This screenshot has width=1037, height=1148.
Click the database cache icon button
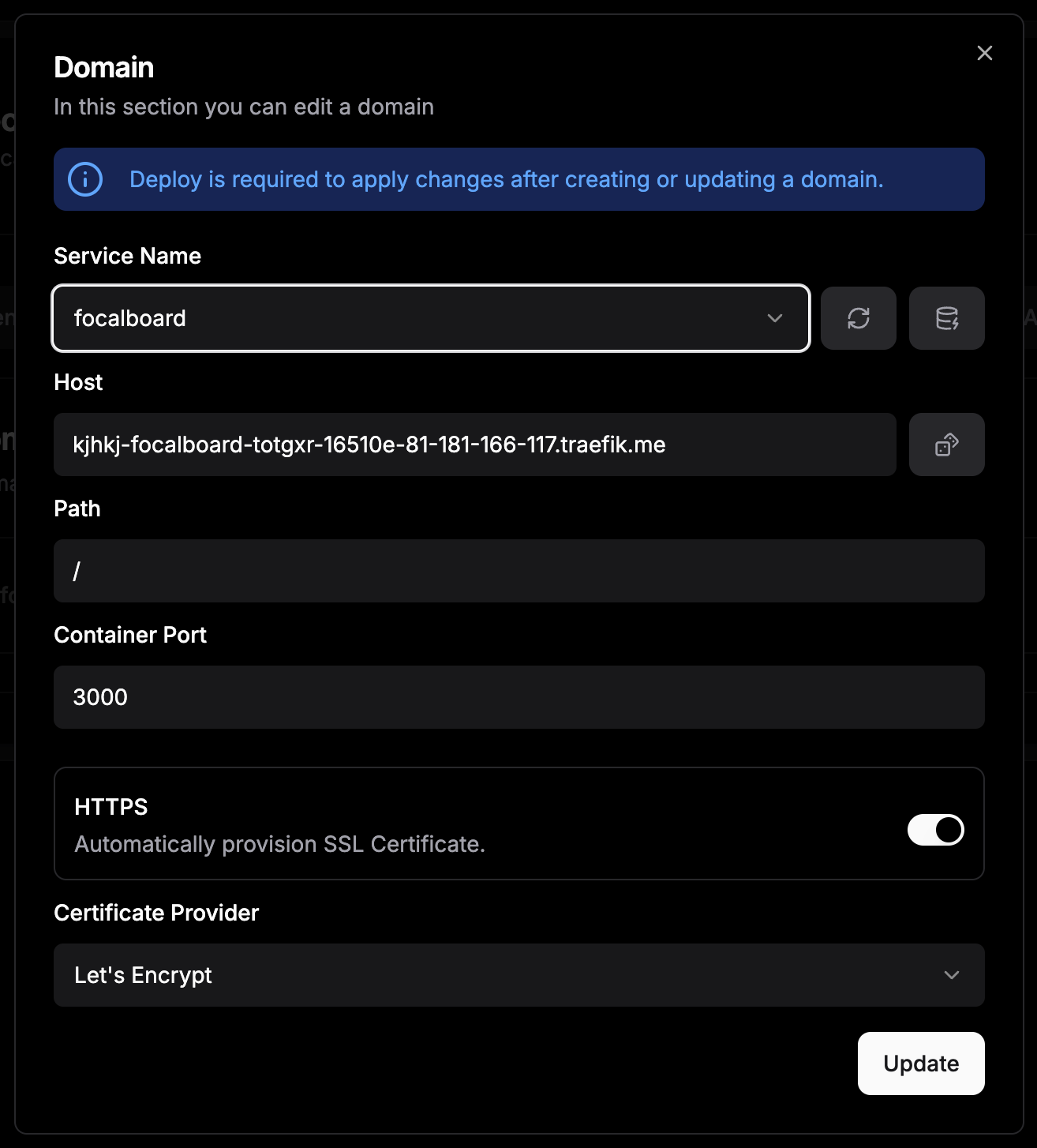[946, 318]
